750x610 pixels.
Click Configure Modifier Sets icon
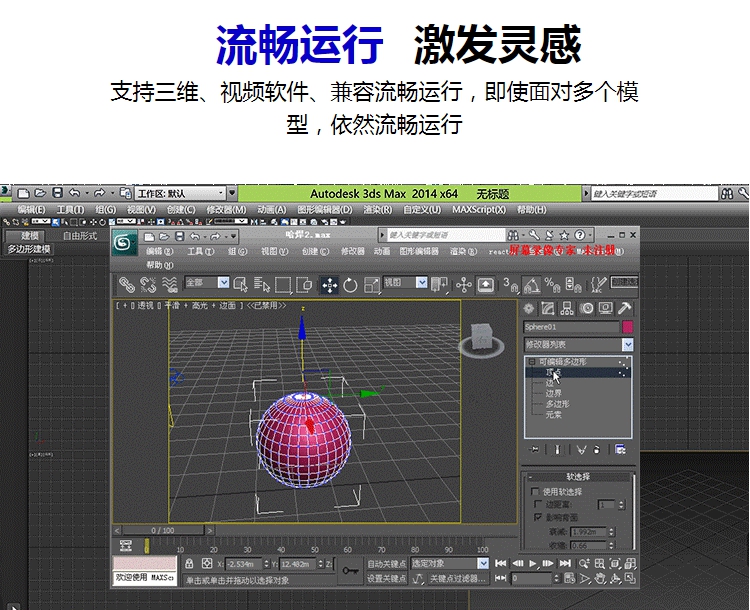[620, 449]
